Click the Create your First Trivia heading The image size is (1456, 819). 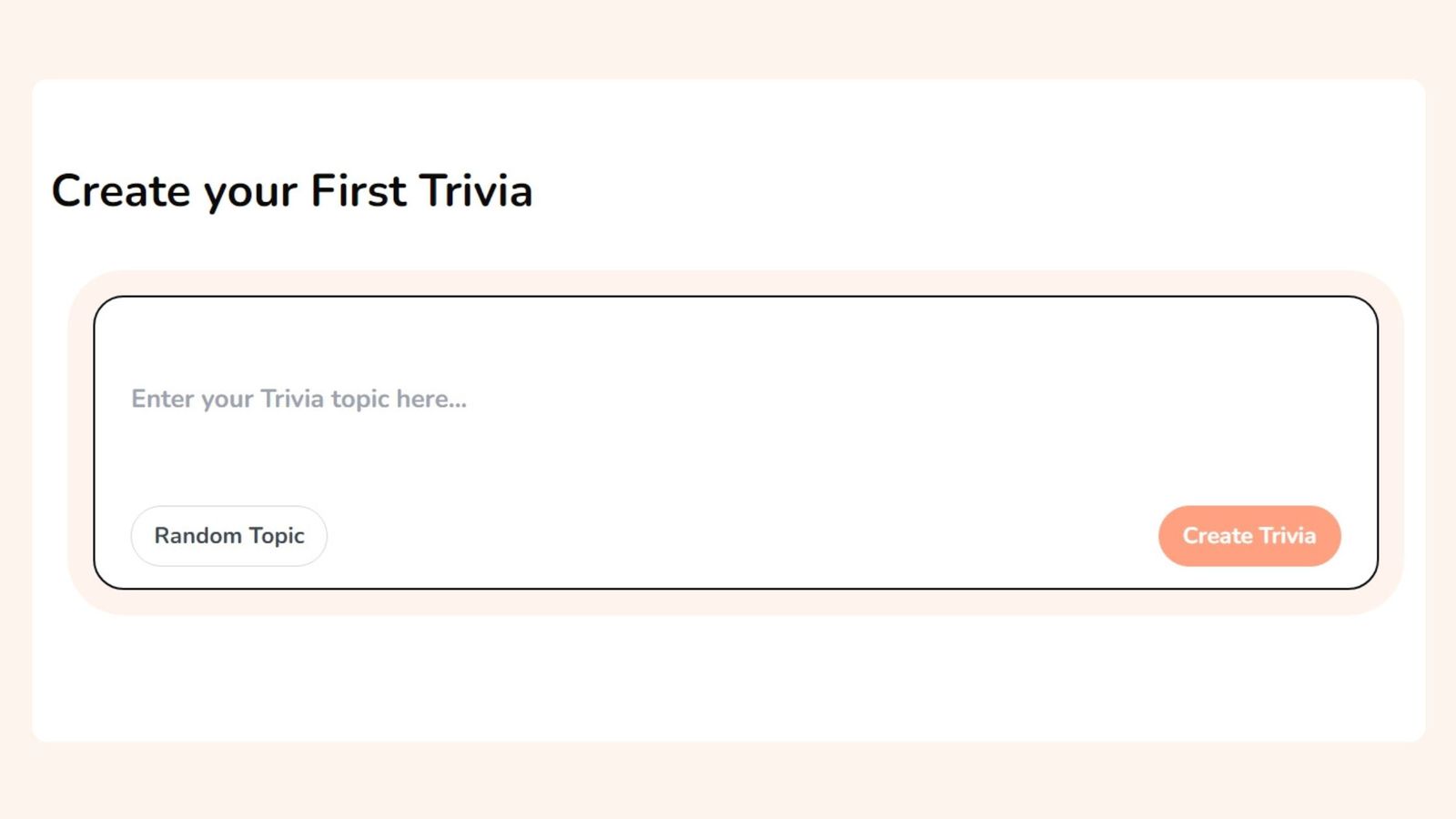point(293,191)
